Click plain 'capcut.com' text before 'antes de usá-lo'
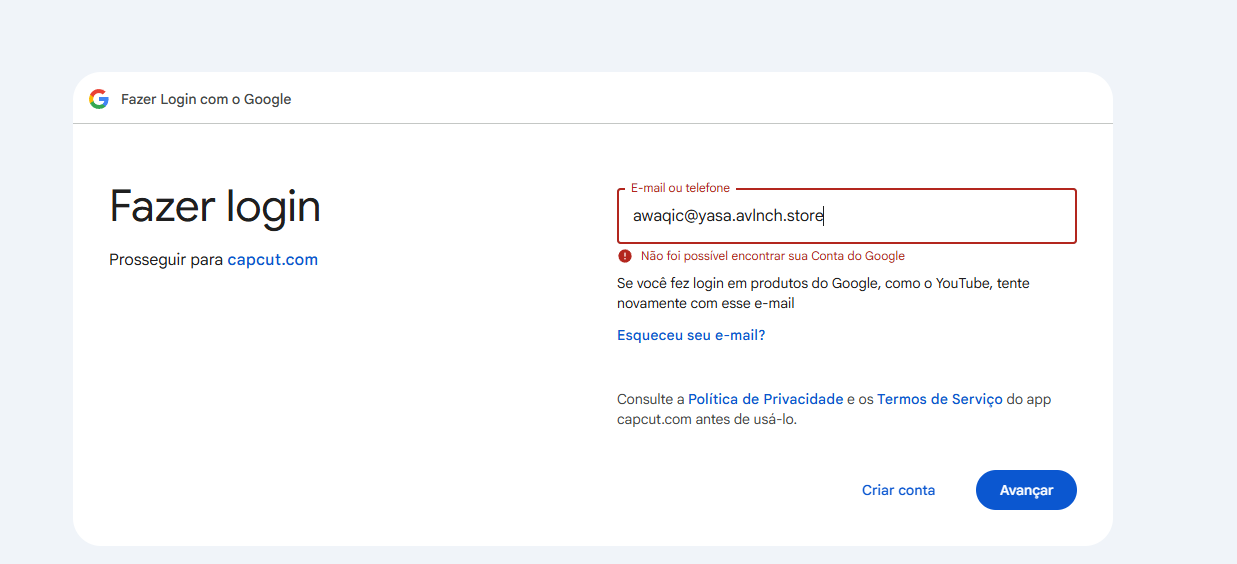1237x564 pixels. 654,420
